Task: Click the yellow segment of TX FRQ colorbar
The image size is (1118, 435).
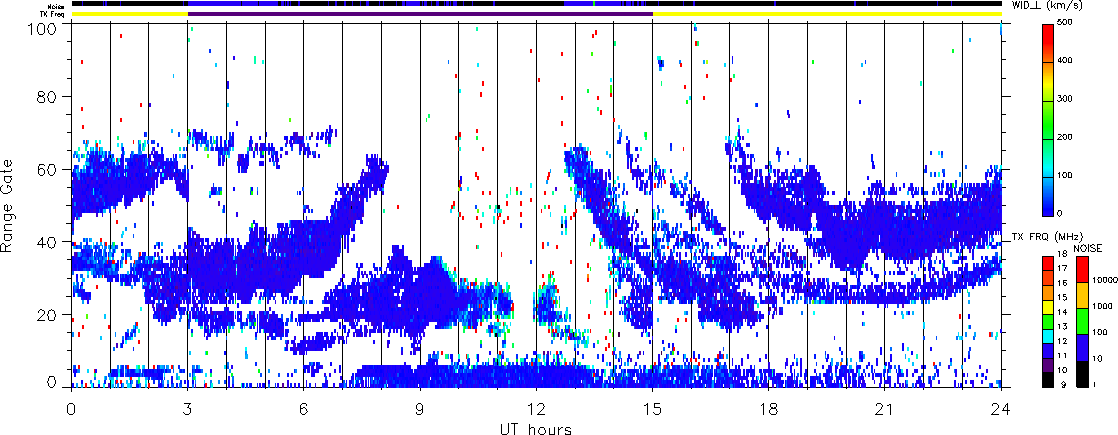Action: pos(1048,307)
